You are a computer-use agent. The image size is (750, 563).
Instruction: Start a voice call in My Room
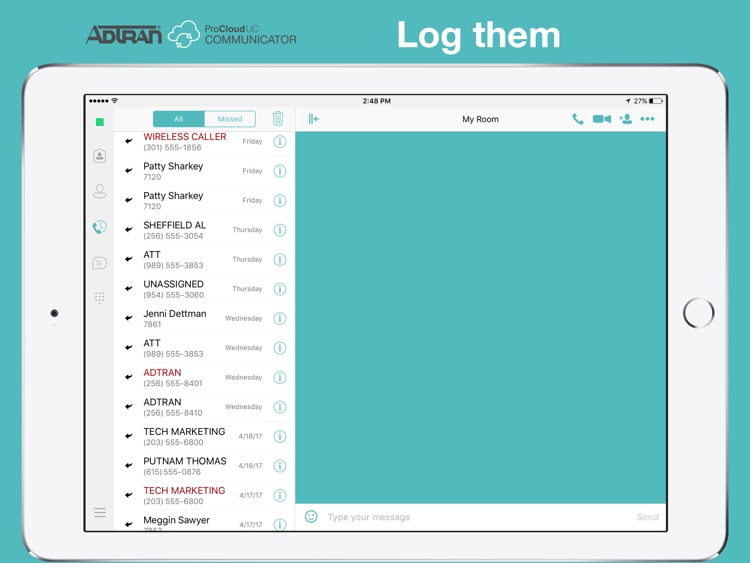click(578, 119)
